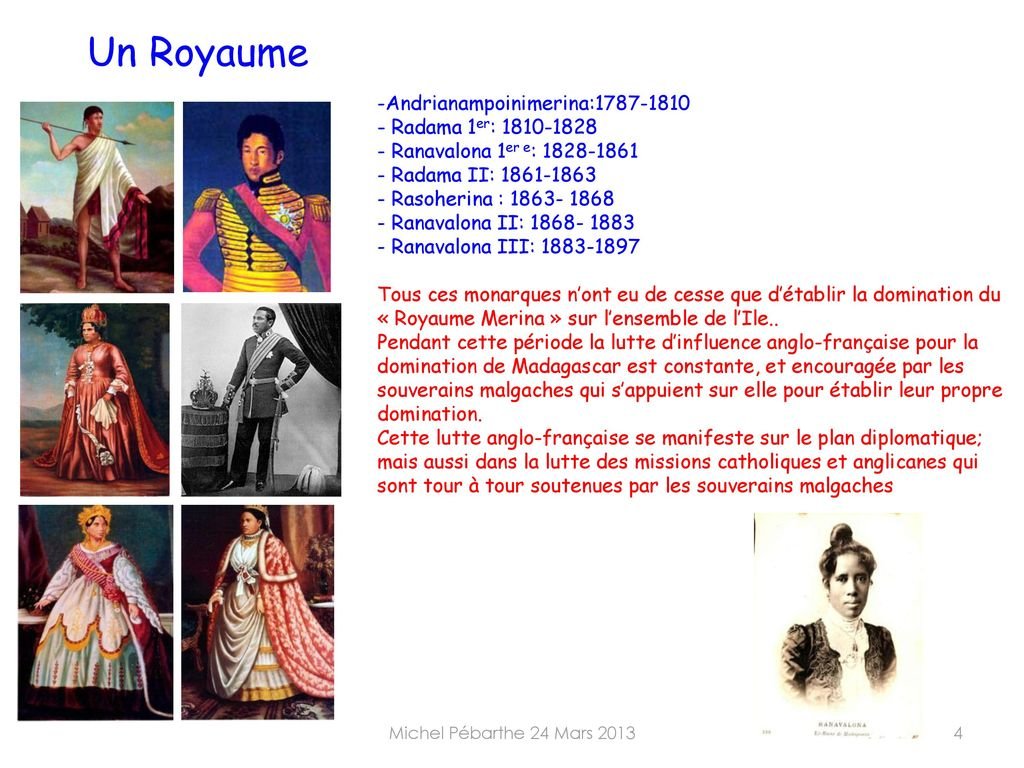This screenshot has width=1024, height=768.
Task: Select the "Rasoherina : 1863- 1868" line
Action: click(x=495, y=199)
